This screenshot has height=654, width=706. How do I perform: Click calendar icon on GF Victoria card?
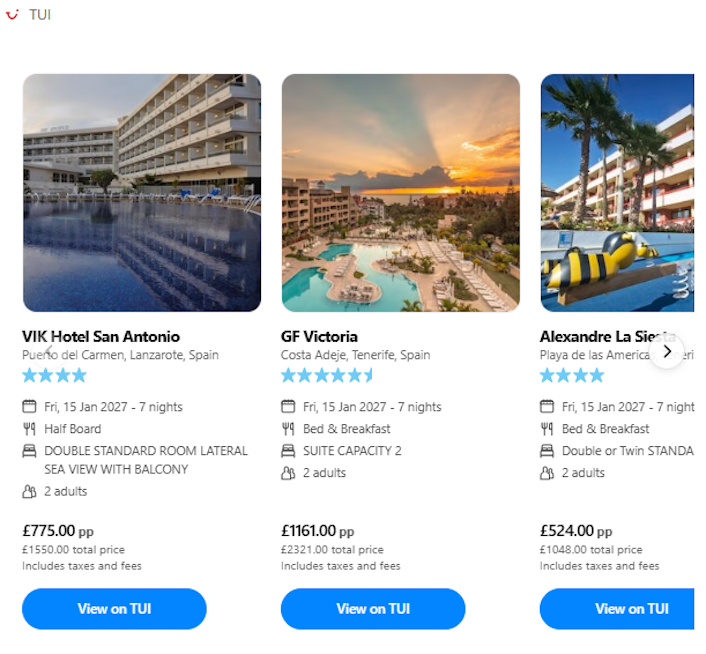(x=288, y=407)
